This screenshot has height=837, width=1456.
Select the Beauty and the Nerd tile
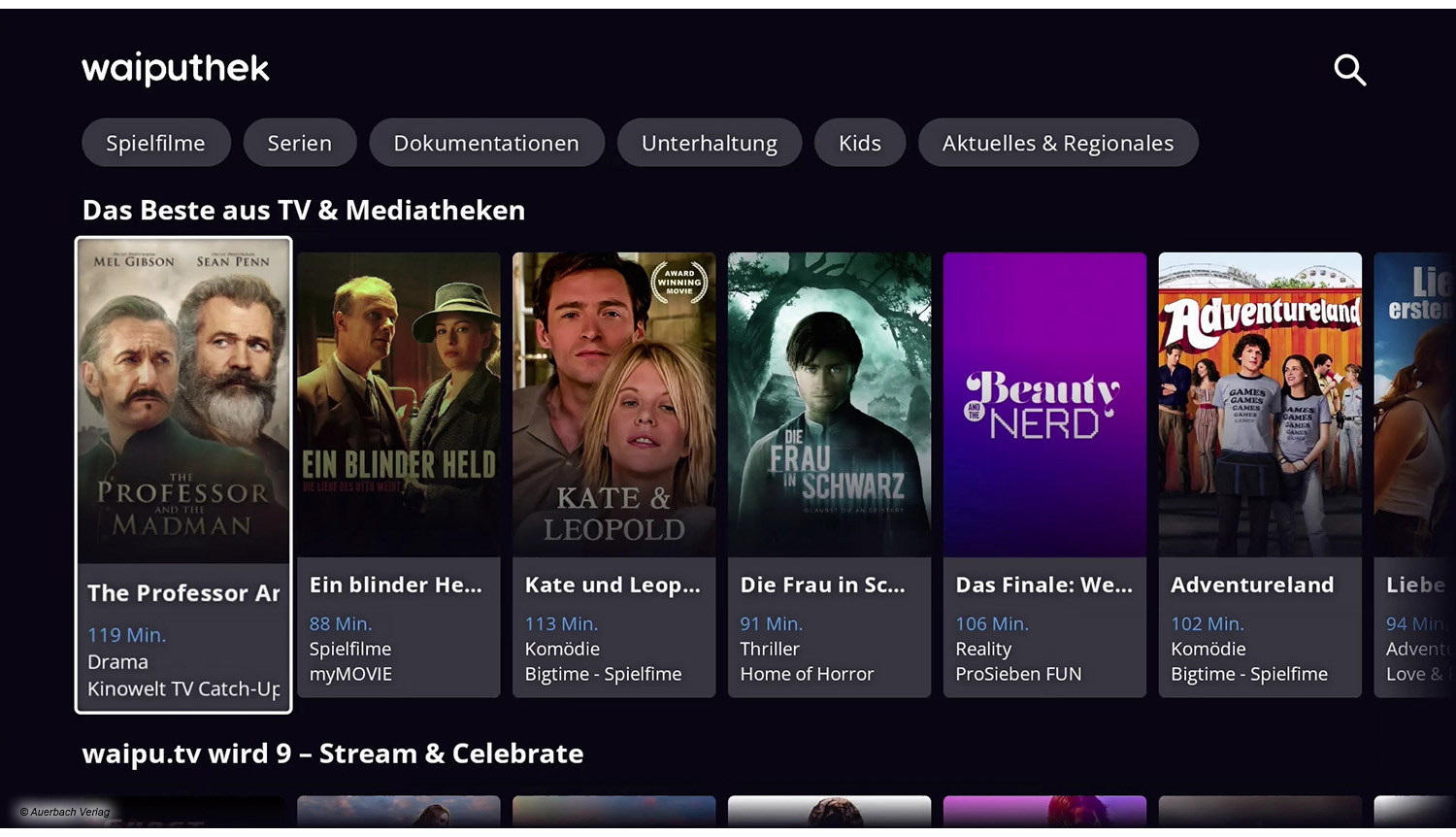click(1044, 405)
